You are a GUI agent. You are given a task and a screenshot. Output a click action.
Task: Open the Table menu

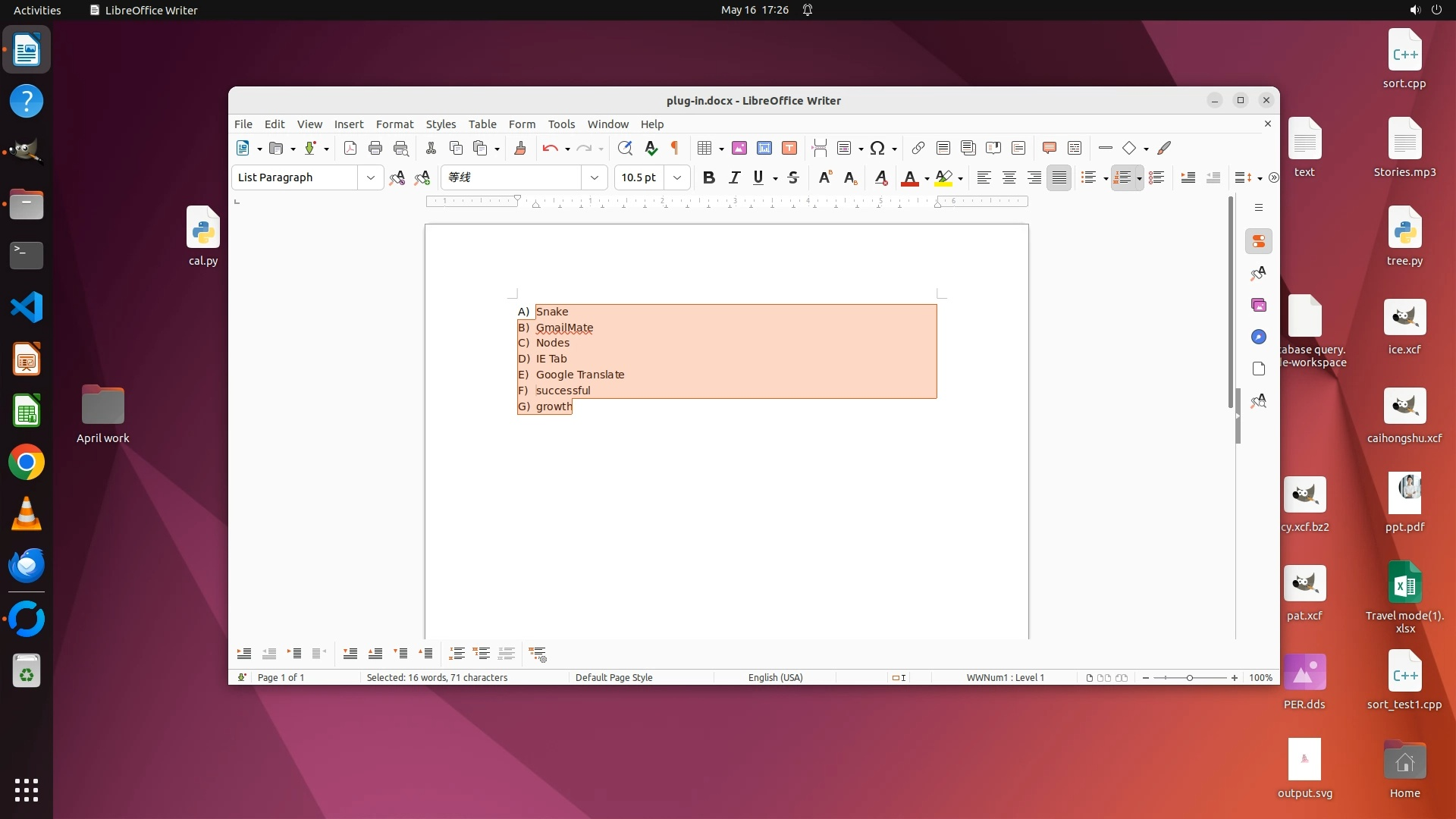[482, 124]
